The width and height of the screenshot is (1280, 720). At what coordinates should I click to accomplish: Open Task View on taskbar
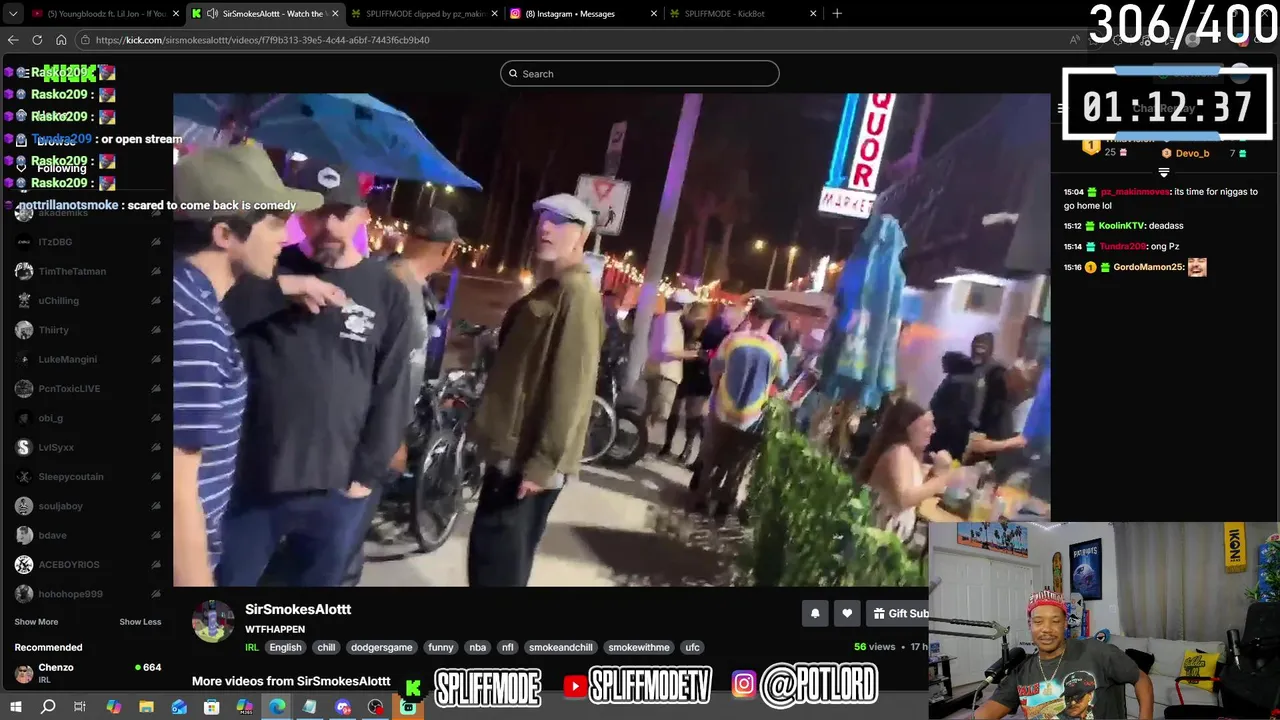80,707
